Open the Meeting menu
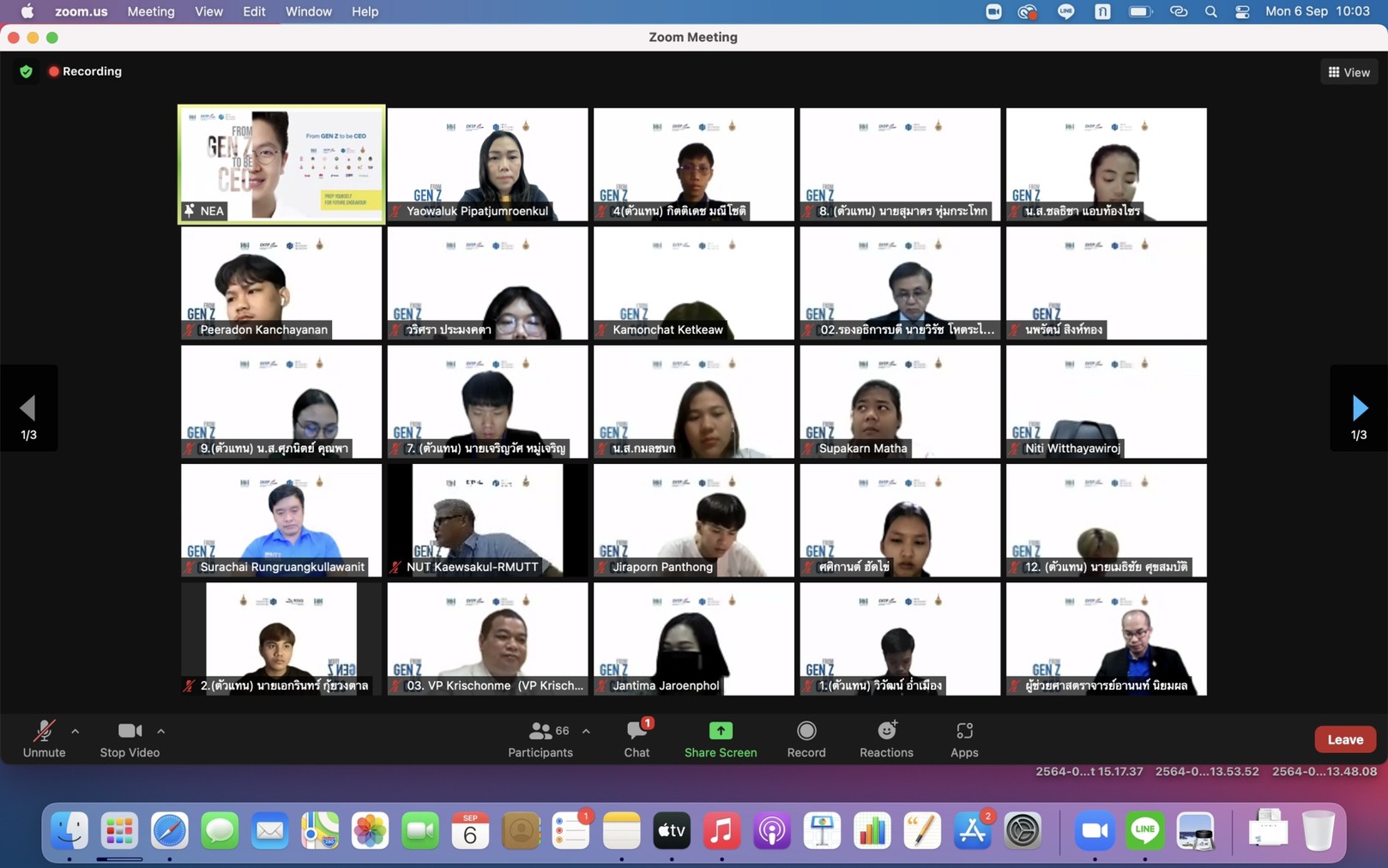This screenshot has width=1388, height=868. click(151, 12)
